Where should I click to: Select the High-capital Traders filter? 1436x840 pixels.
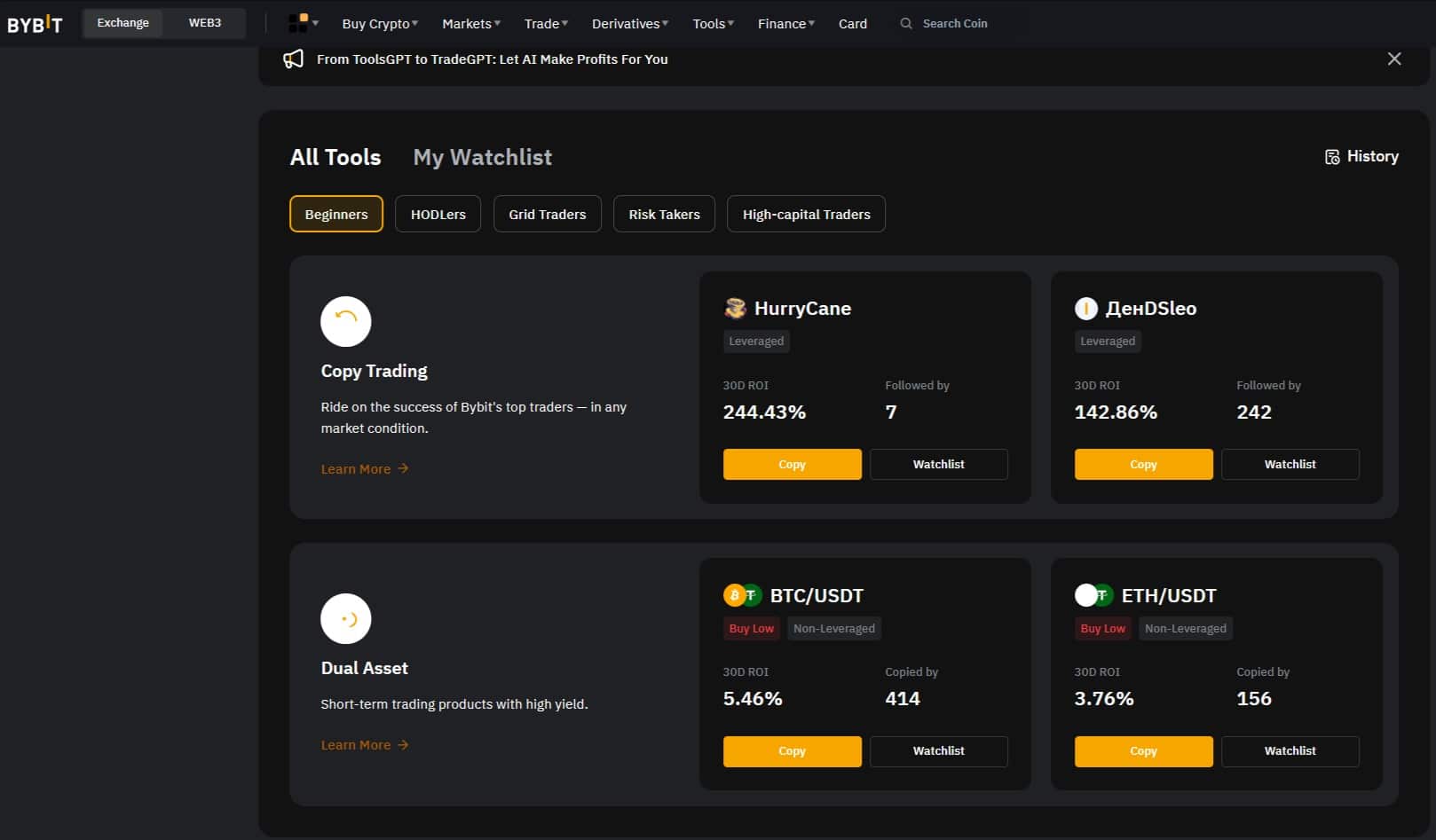(807, 214)
